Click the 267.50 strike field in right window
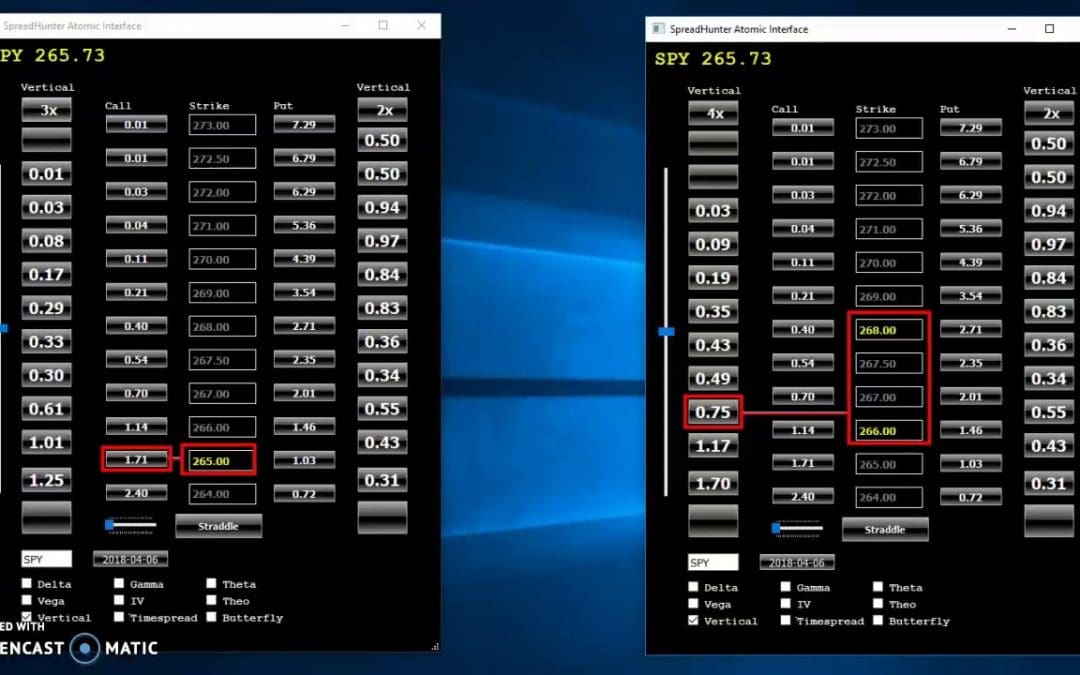1080x675 pixels. coord(889,363)
